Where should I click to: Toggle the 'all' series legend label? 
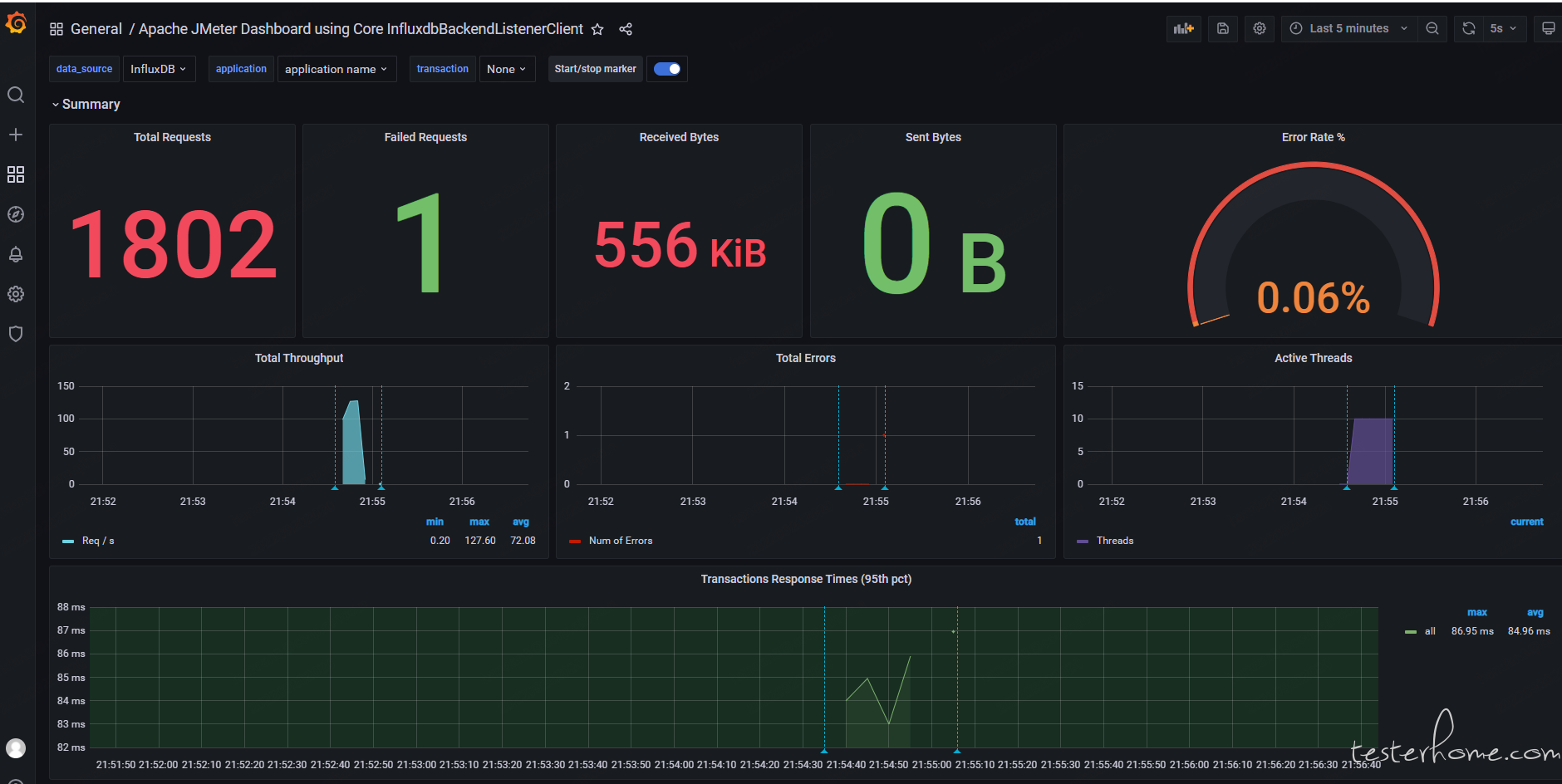tap(1430, 631)
